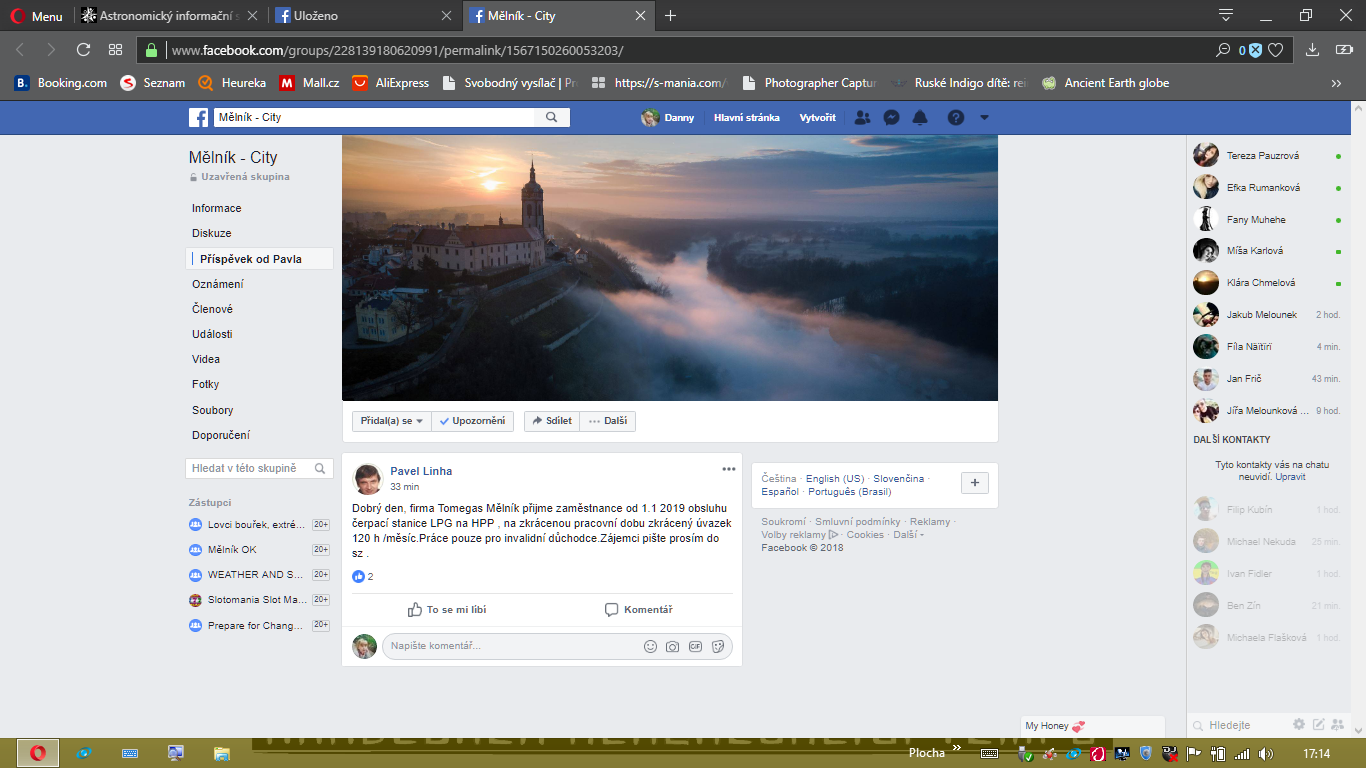Open the volume control in the system tray
The width and height of the screenshot is (1366, 768).
(x=1266, y=753)
